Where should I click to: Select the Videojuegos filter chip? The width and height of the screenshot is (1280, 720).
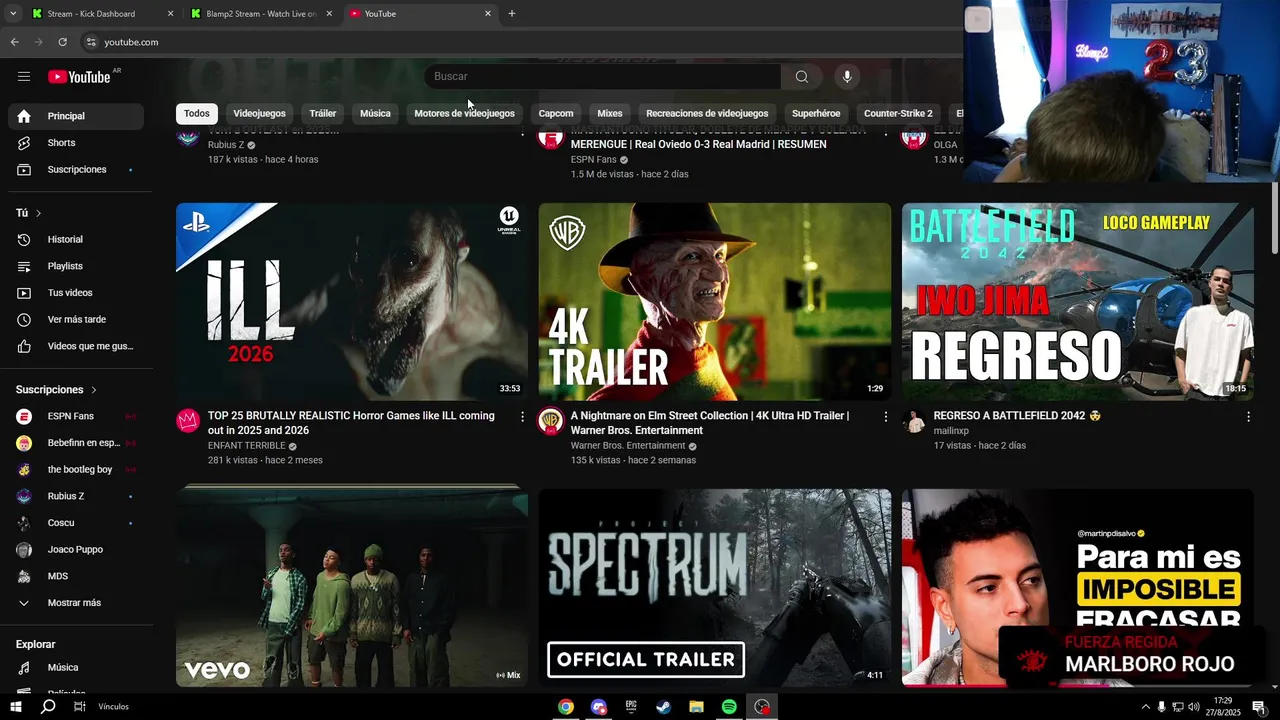(x=259, y=114)
